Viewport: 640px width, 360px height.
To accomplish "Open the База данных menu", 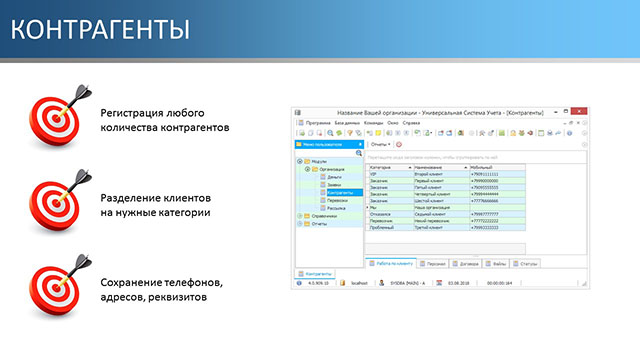I will 347,123.
